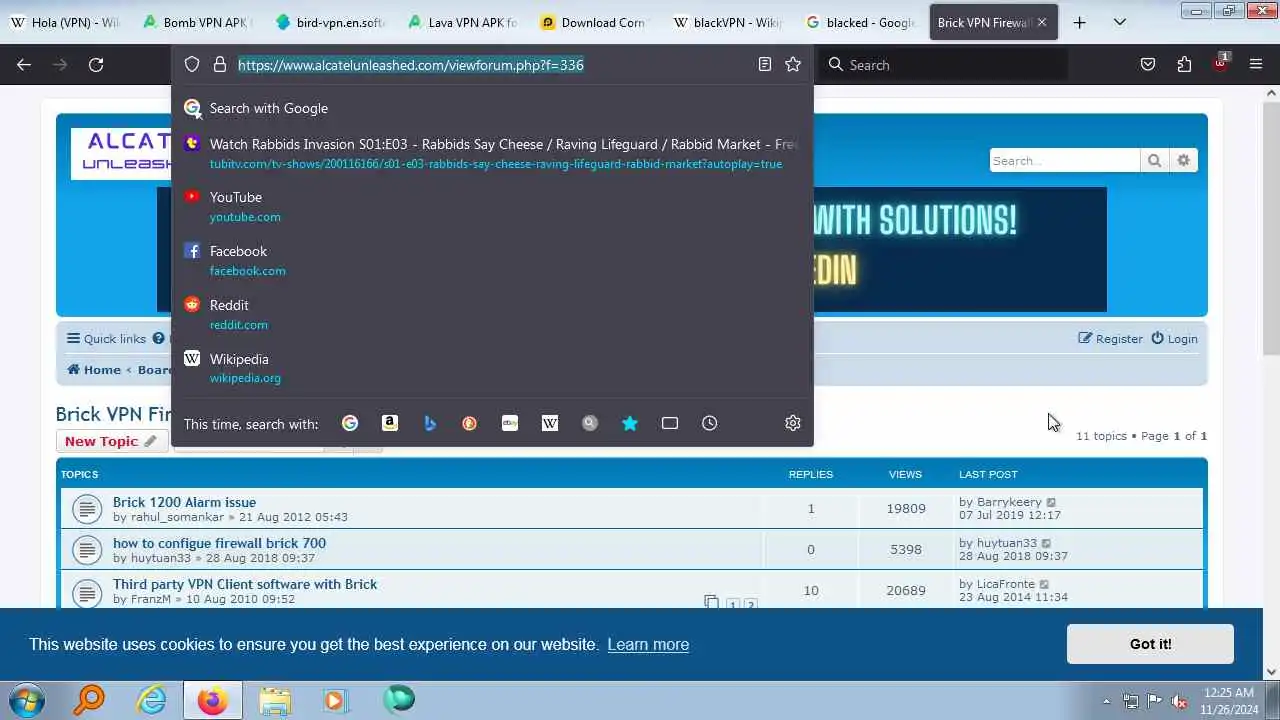Open Rabbids Invasion tubitv suggestion
This screenshot has width=1280, height=720.
pyautogui.click(x=492, y=153)
